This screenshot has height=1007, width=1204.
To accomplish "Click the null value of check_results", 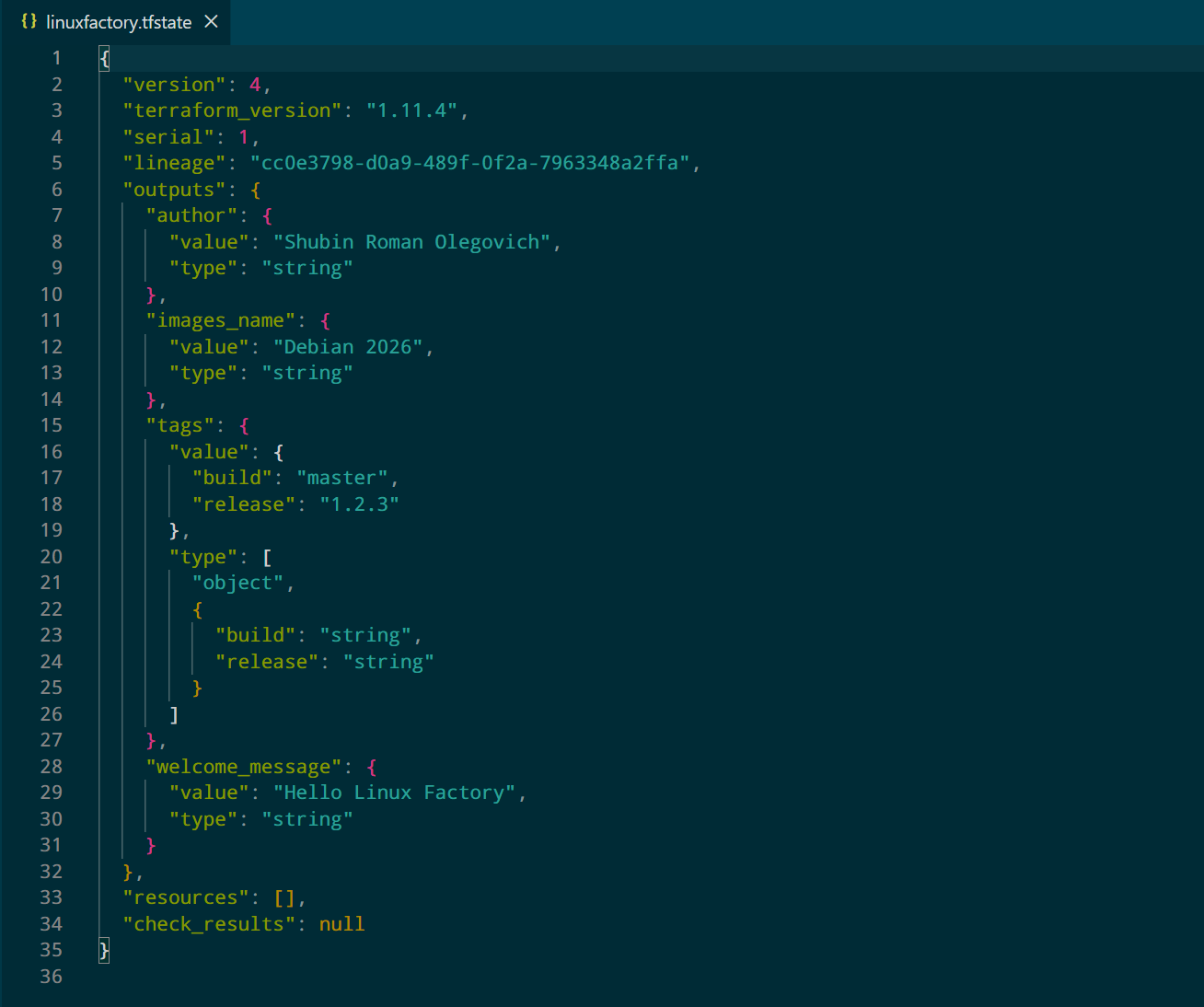I will click(342, 924).
